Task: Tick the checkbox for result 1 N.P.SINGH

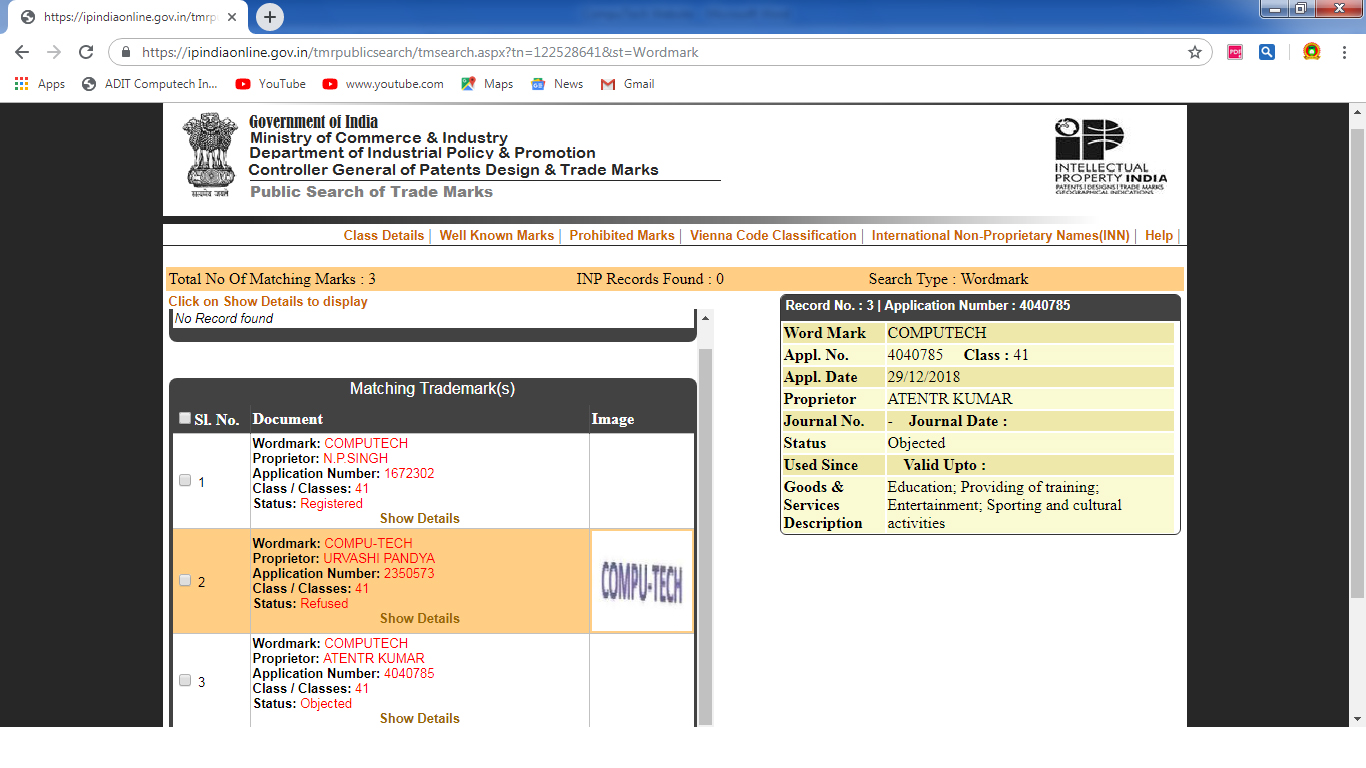Action: coord(185,480)
